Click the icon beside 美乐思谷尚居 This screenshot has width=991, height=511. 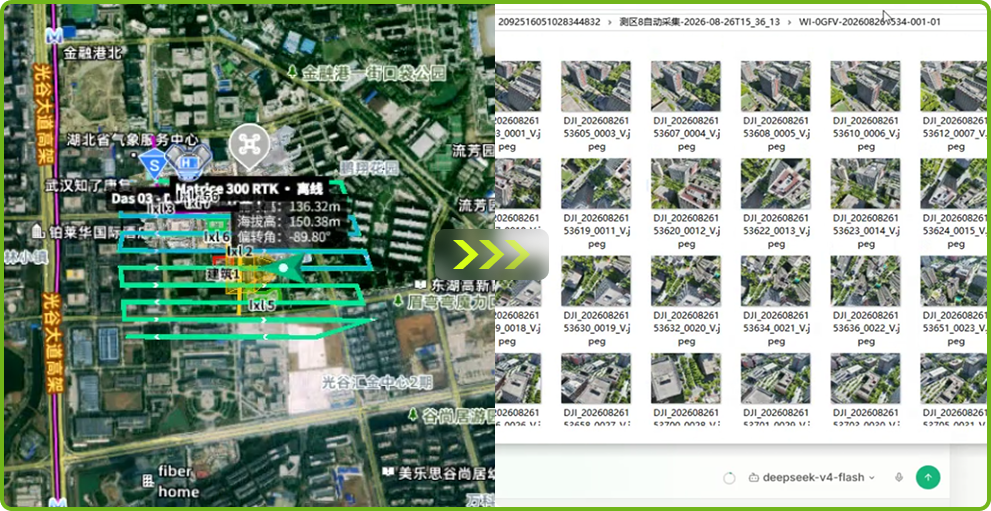coord(388,473)
